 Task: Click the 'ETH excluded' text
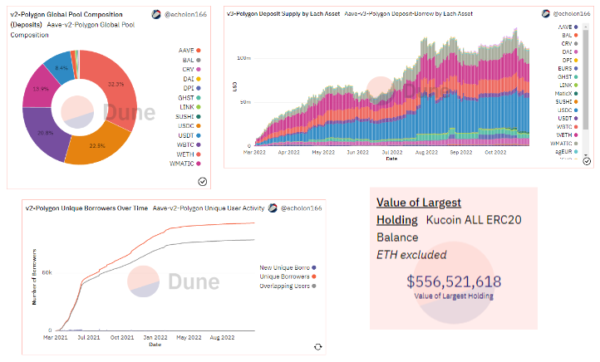[x=412, y=255]
